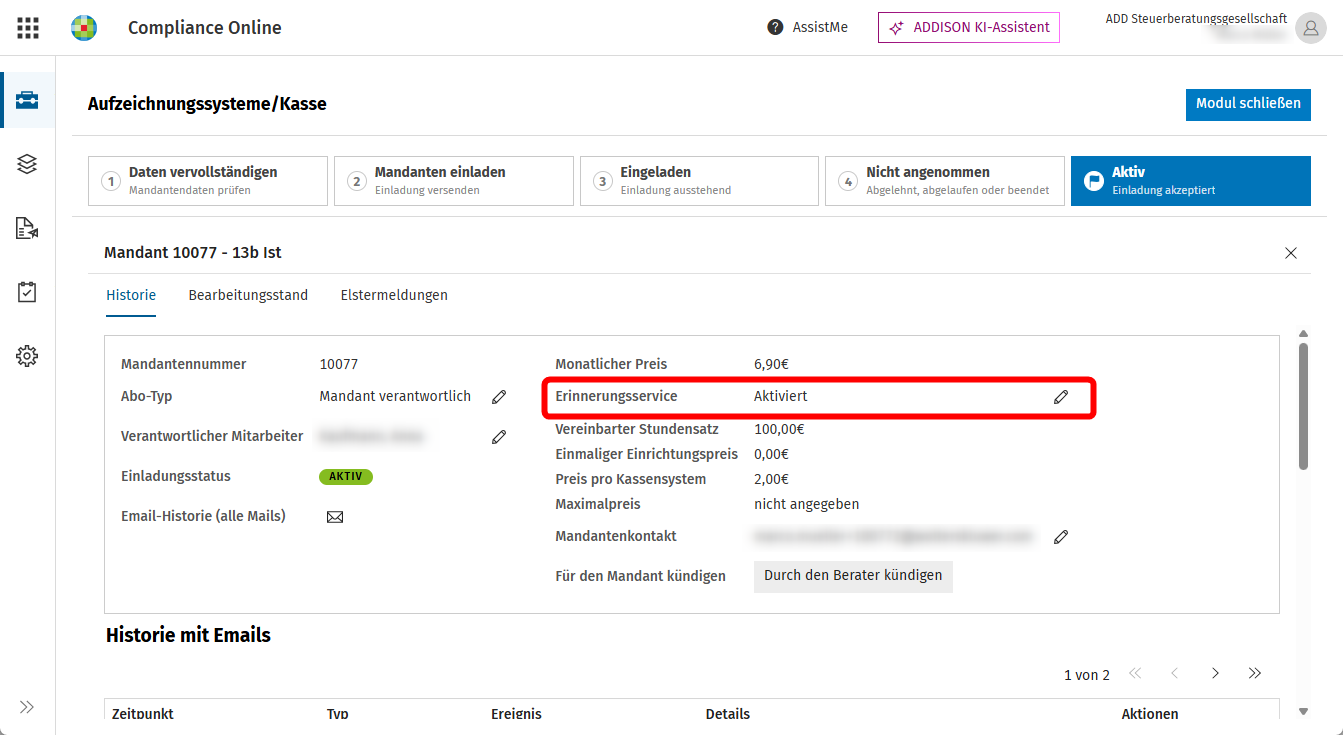Select the Aktiv step
Image resolution: width=1343 pixels, height=735 pixels.
[x=1191, y=181]
